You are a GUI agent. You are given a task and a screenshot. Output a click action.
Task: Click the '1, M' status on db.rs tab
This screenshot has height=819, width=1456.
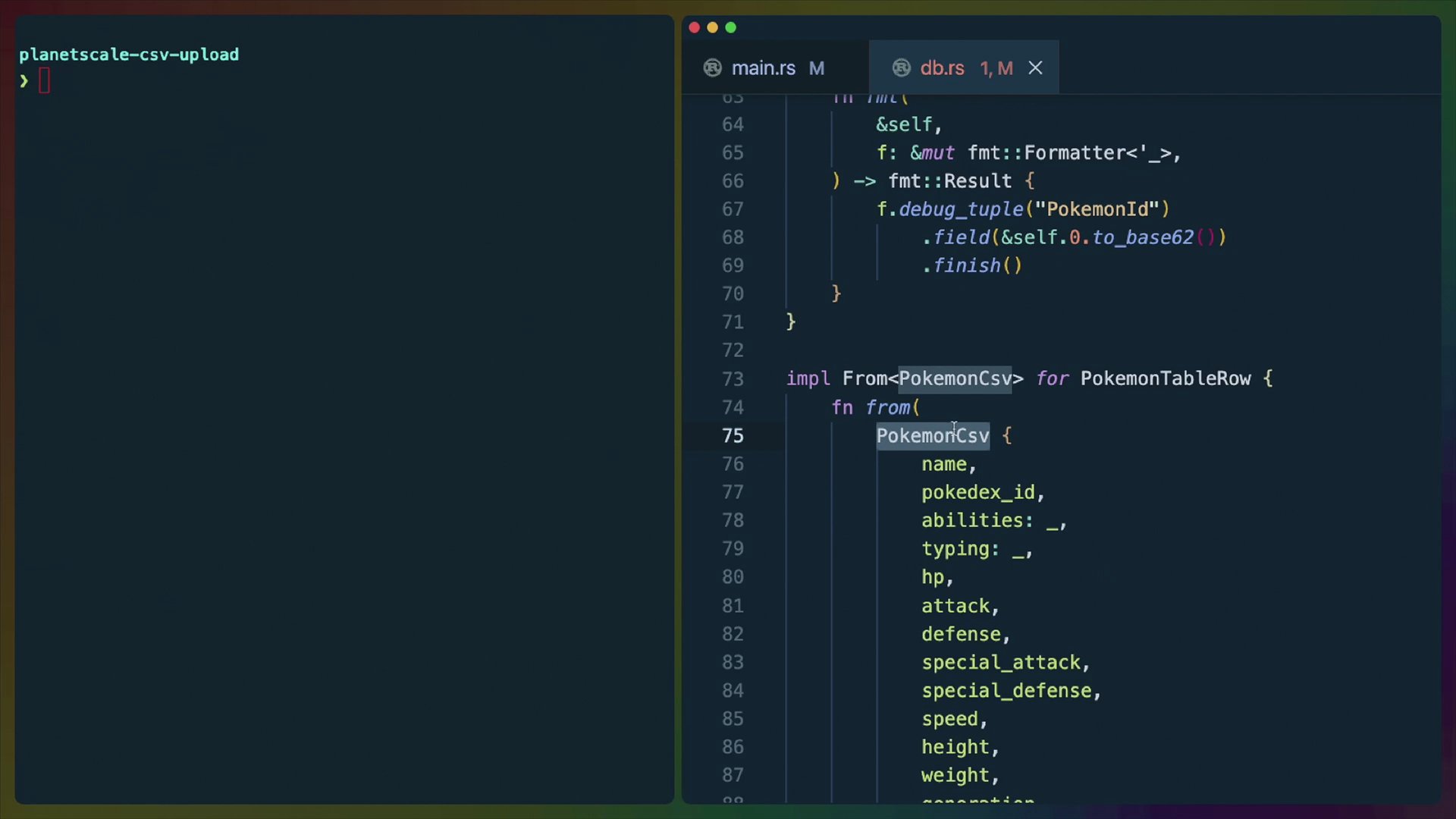click(996, 68)
